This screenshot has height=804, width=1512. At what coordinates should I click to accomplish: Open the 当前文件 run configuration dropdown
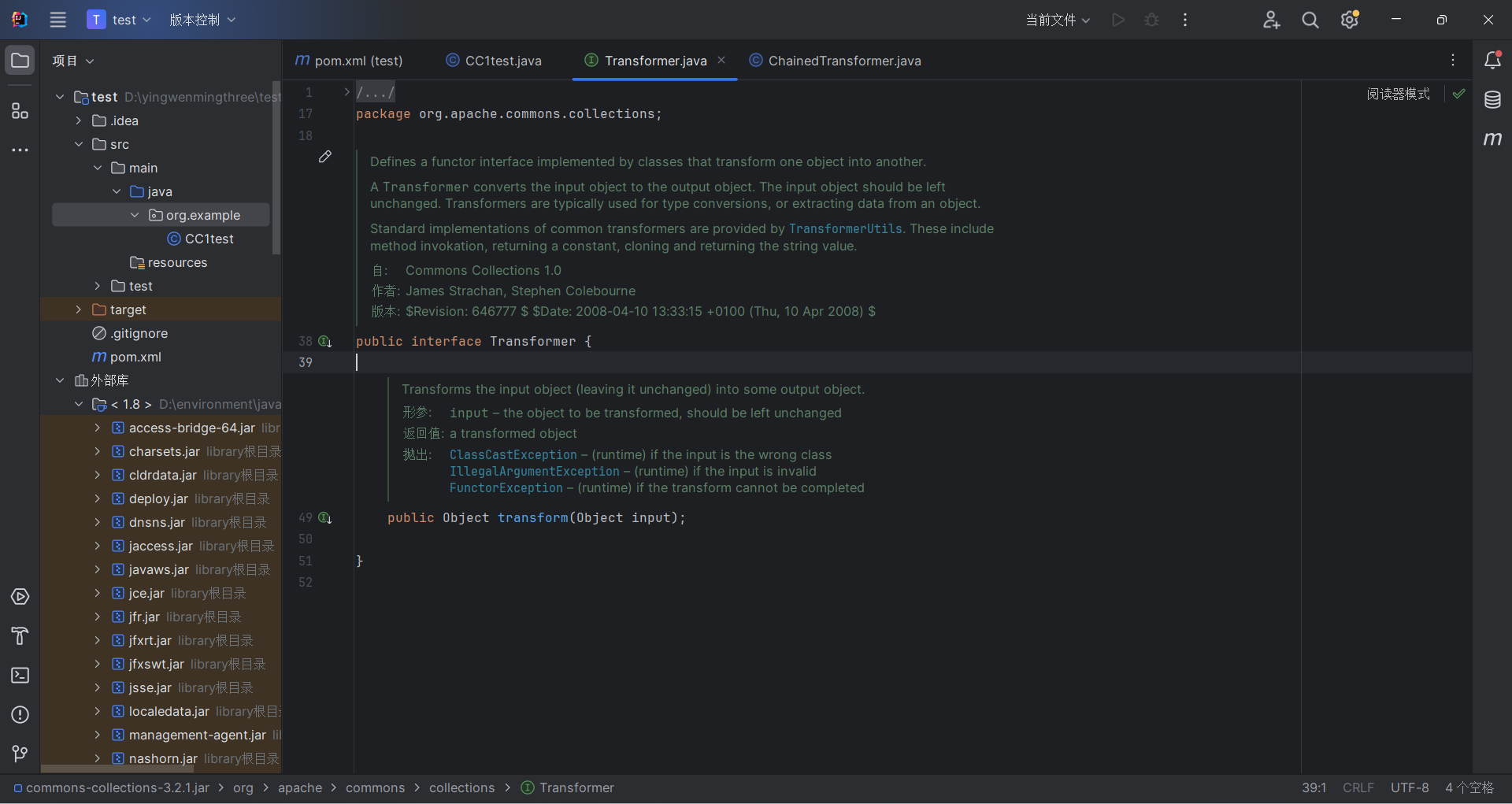(1058, 20)
